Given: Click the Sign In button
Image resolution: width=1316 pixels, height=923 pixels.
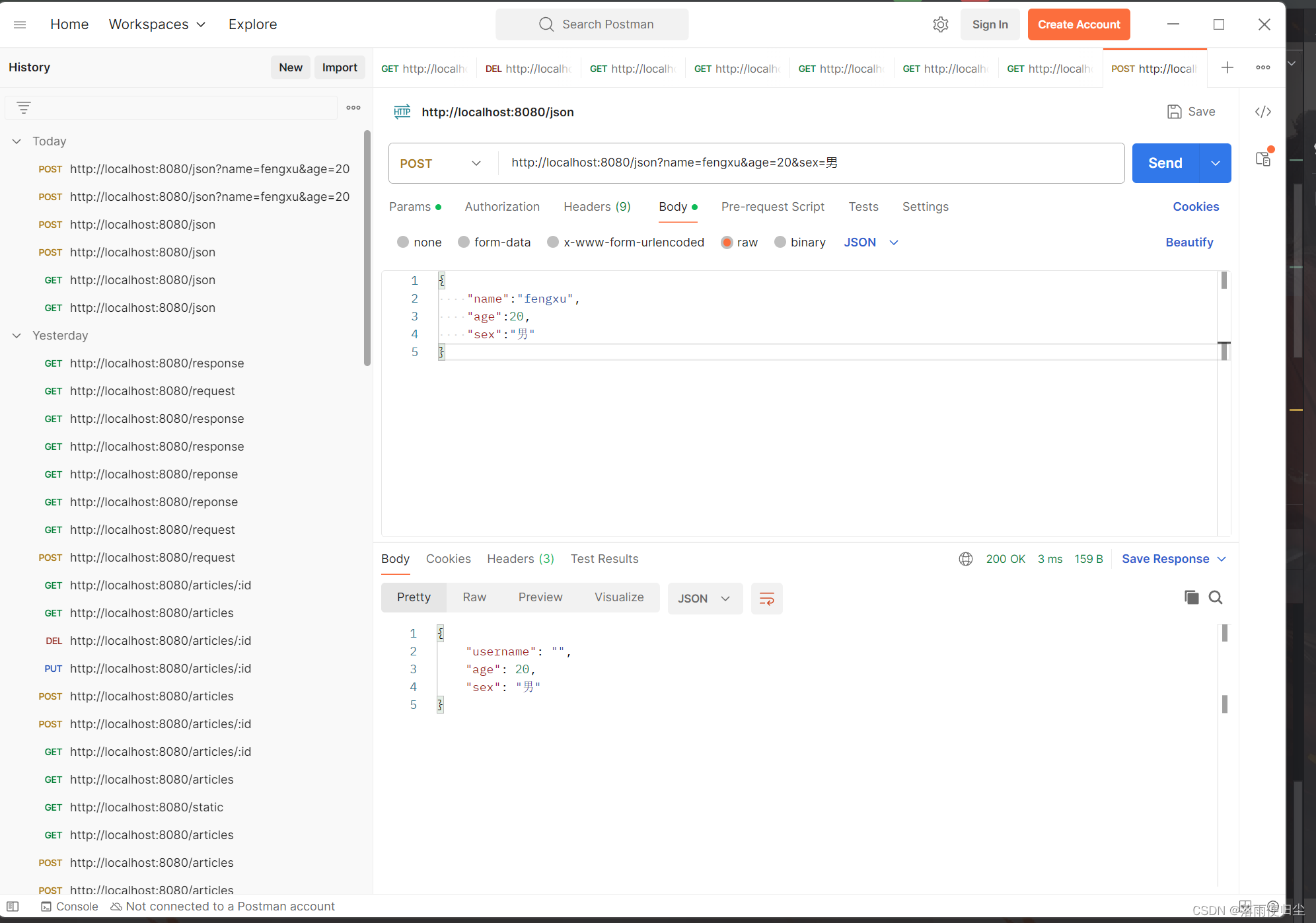Looking at the screenshot, I should tap(990, 24).
